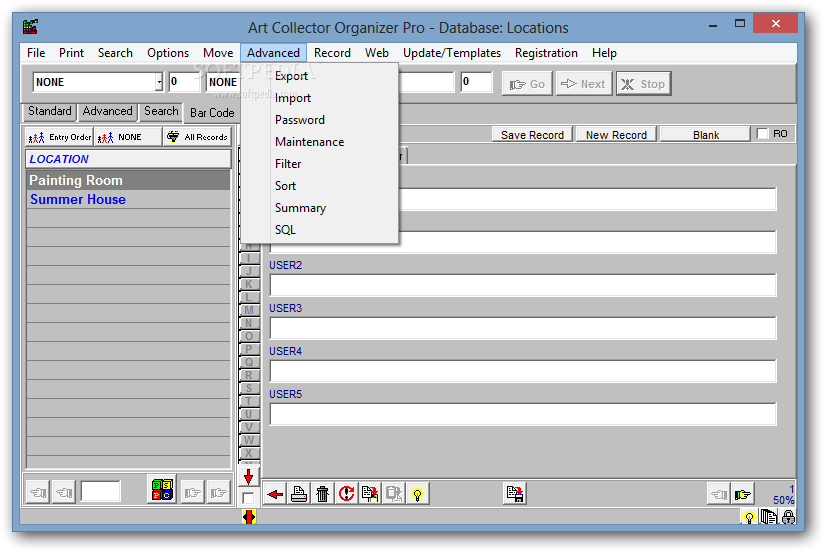
Task: Click the trash can delete icon
Action: click(x=323, y=494)
